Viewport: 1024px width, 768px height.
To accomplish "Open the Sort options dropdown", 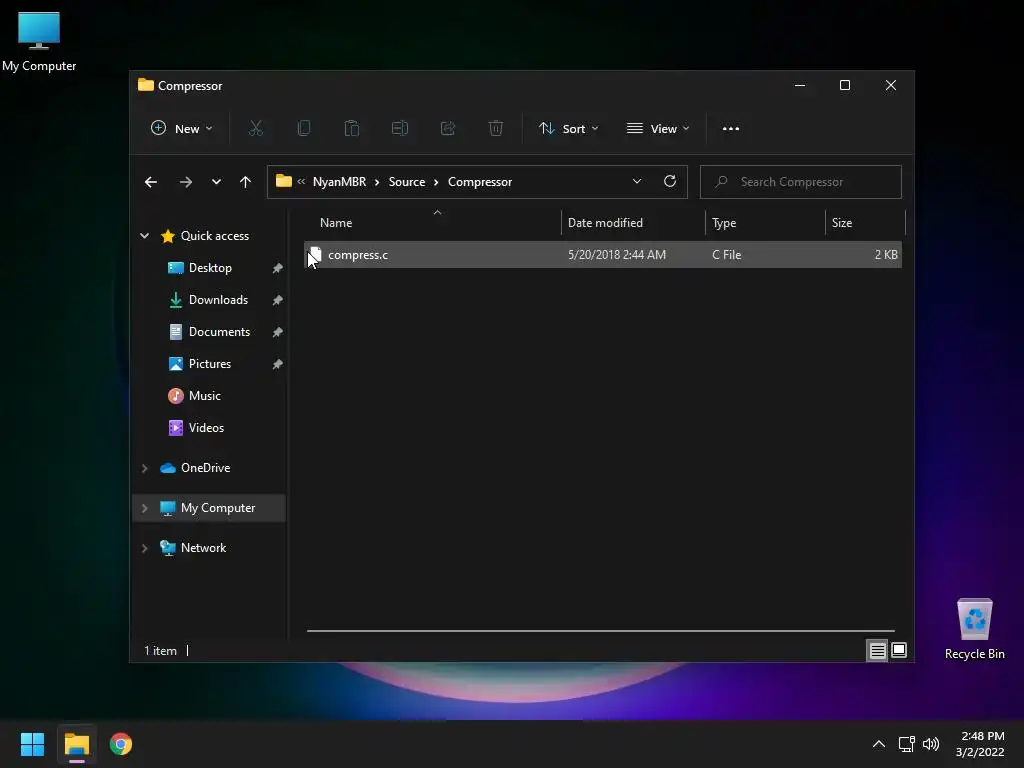I will click(x=568, y=129).
